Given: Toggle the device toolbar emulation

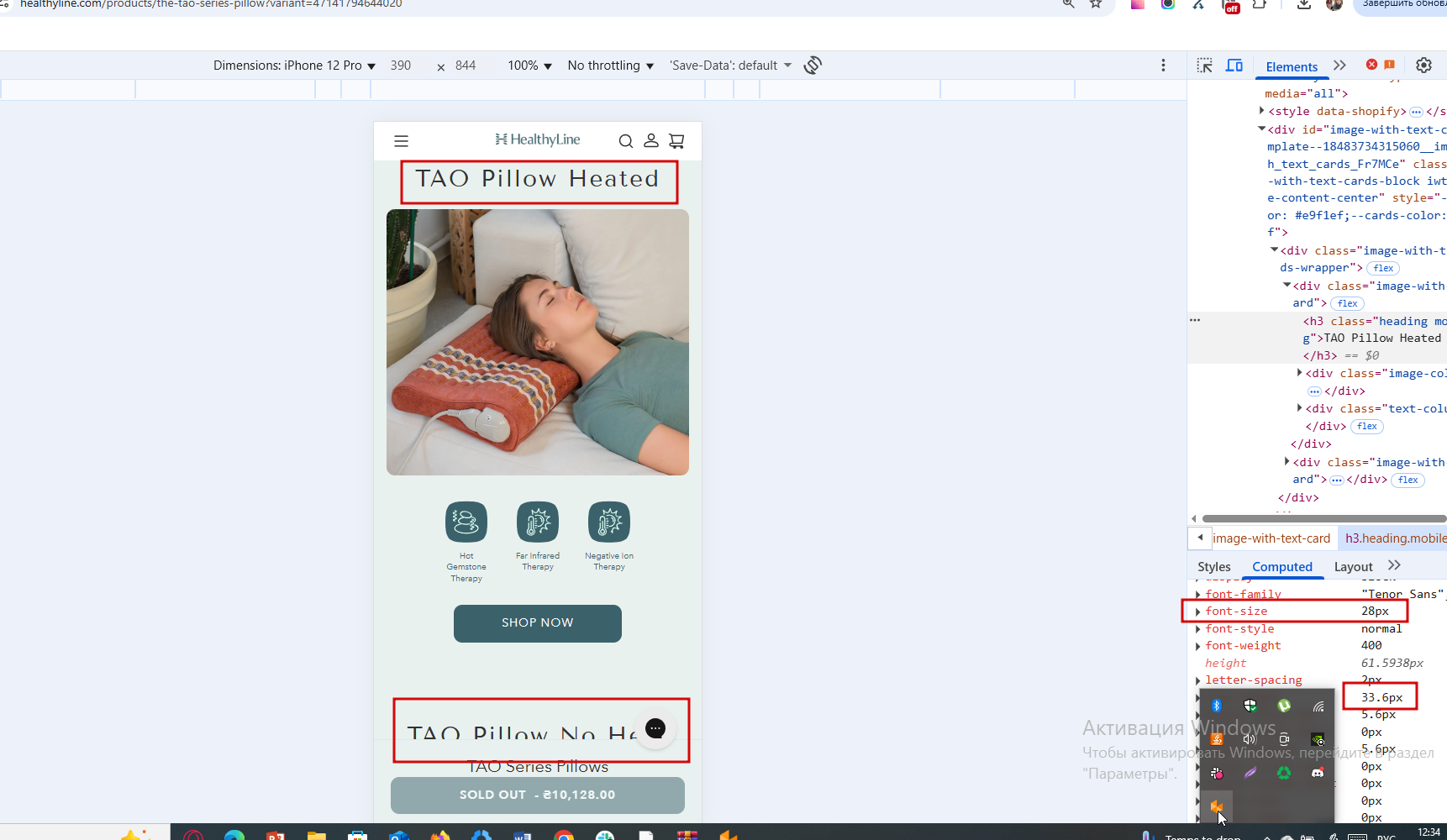Looking at the screenshot, I should click(x=1234, y=66).
